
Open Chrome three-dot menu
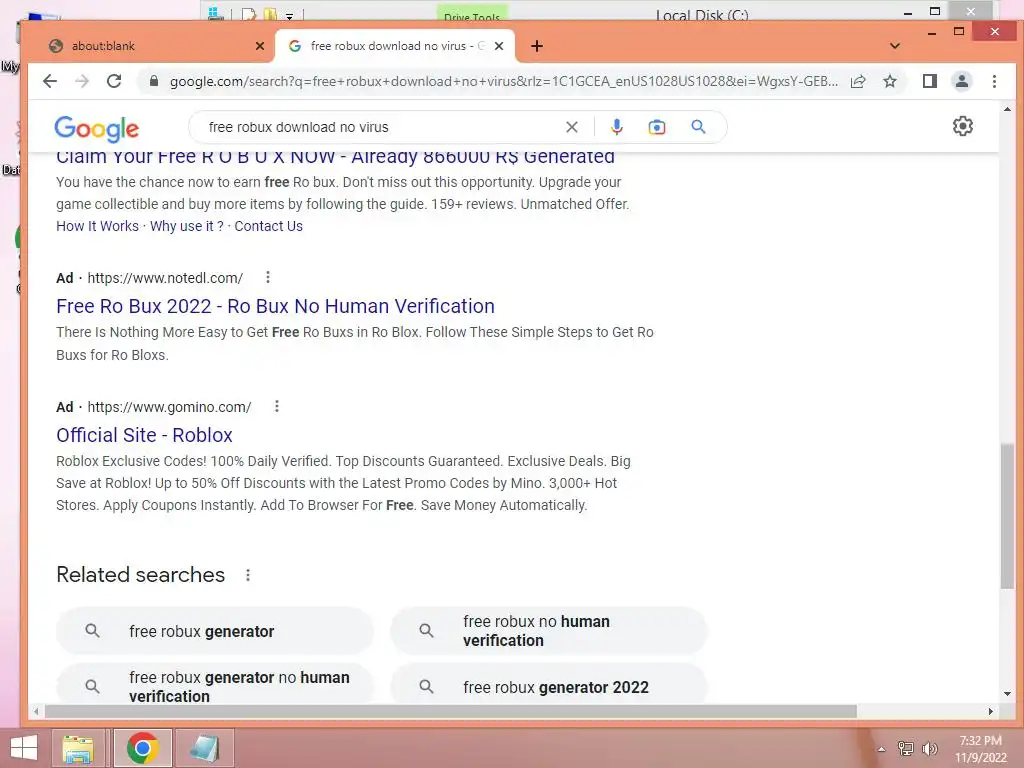point(994,81)
